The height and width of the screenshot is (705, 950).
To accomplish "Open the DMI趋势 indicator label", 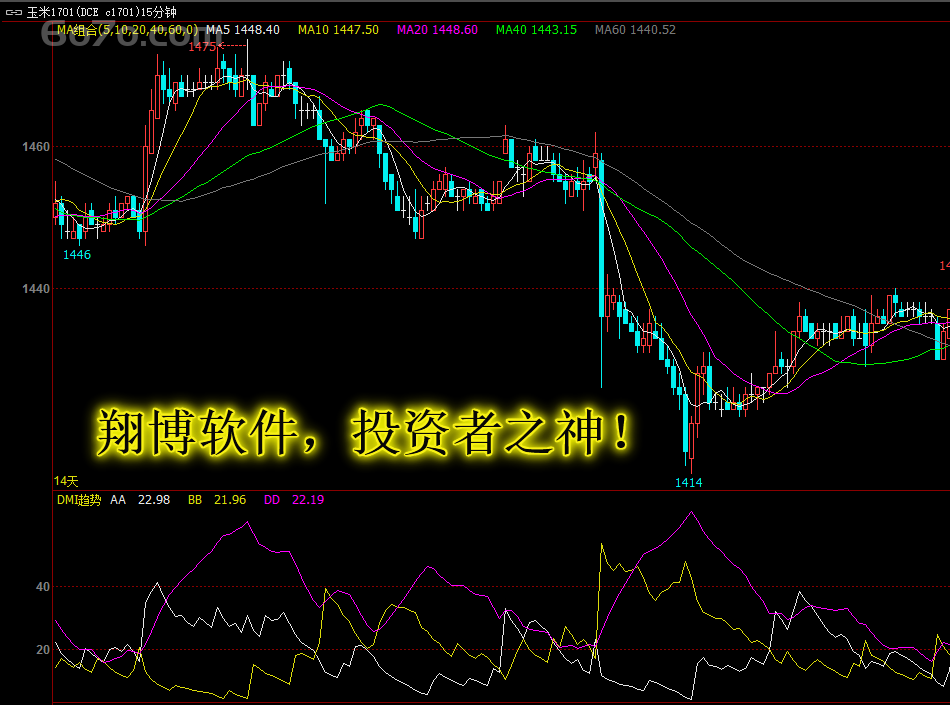I will pyautogui.click(x=79, y=500).
